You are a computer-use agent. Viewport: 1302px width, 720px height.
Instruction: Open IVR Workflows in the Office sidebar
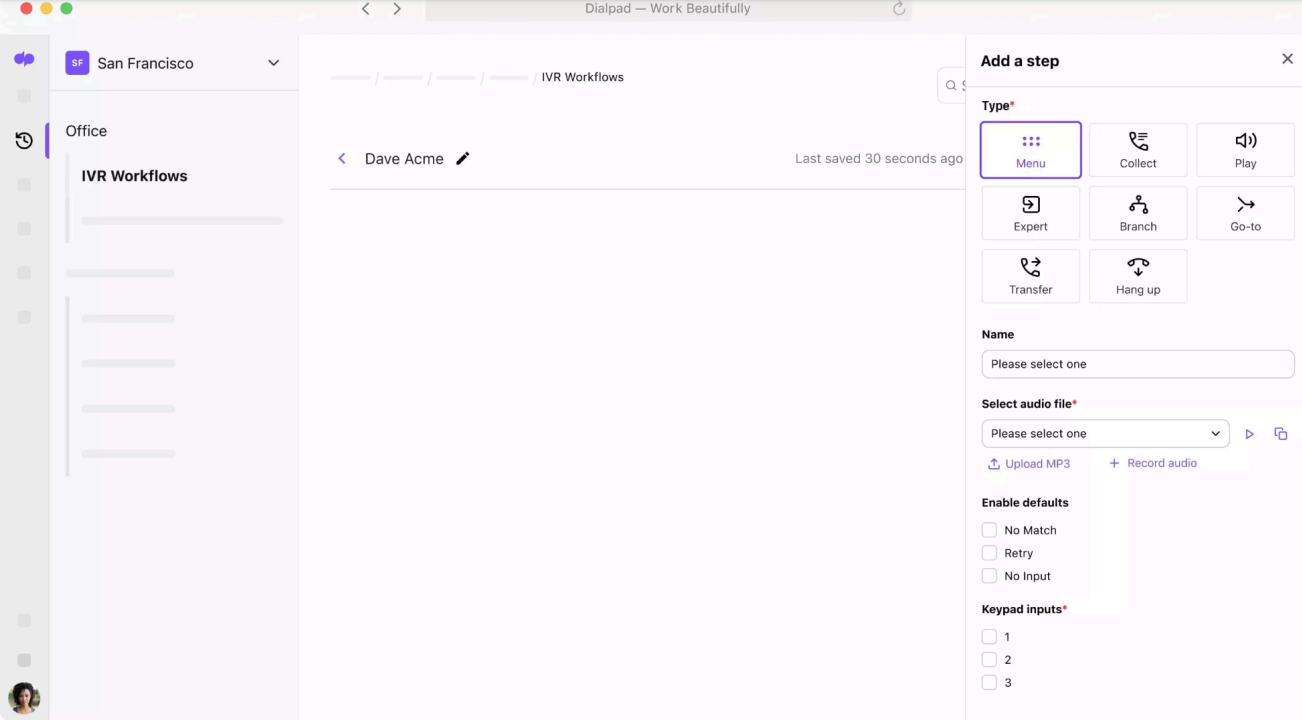134,175
